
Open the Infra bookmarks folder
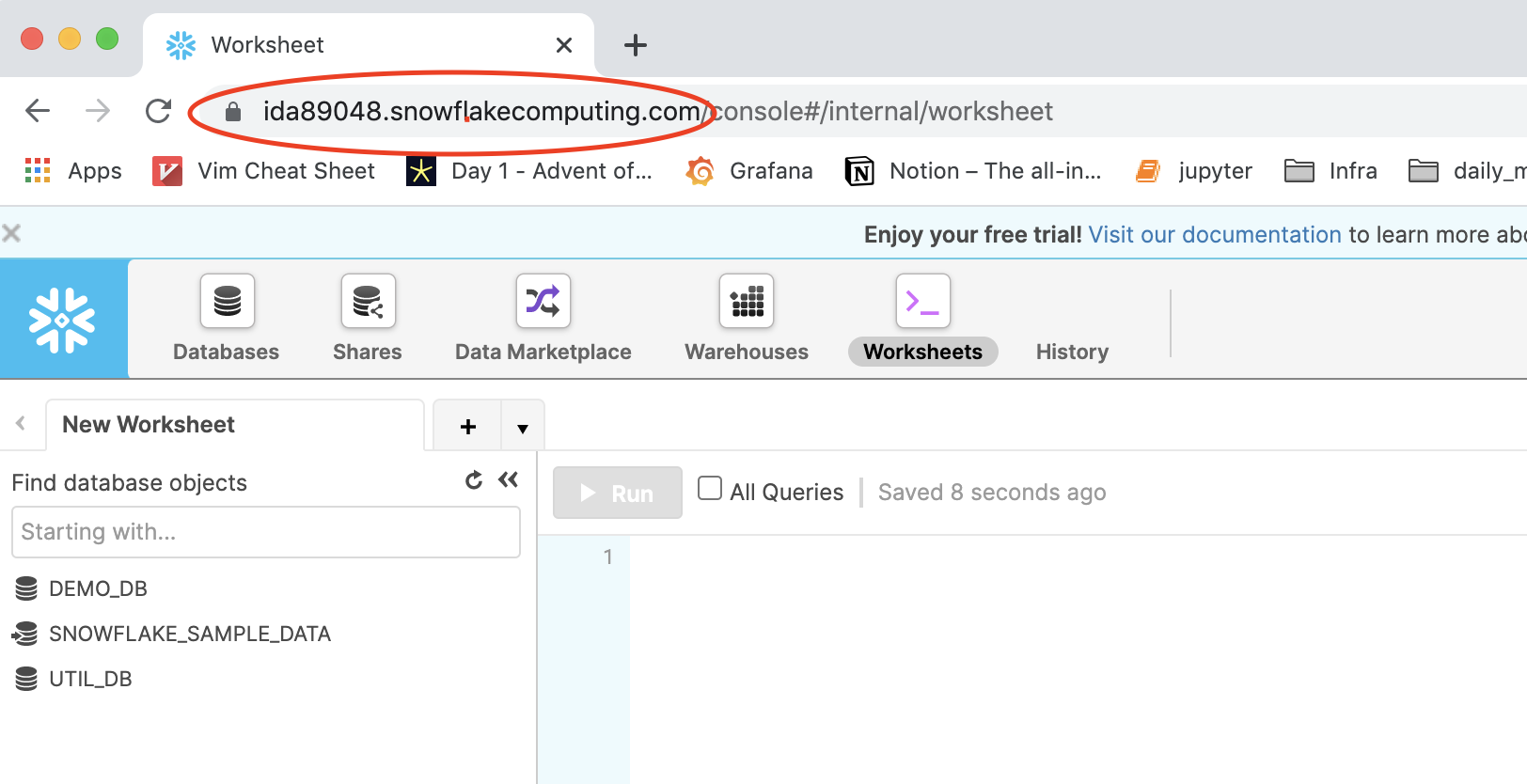pos(1330,171)
